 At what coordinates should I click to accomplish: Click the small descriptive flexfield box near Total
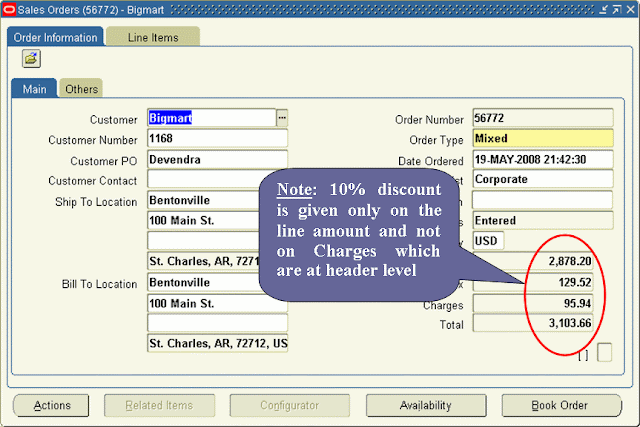(x=604, y=352)
